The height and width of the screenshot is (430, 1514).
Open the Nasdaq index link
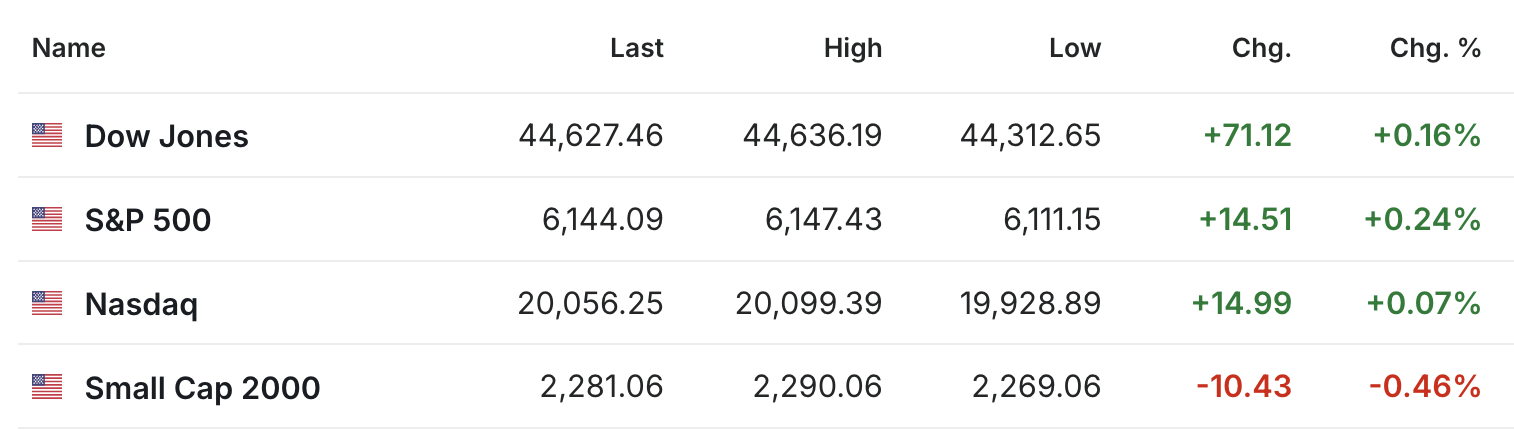pyautogui.click(x=141, y=304)
